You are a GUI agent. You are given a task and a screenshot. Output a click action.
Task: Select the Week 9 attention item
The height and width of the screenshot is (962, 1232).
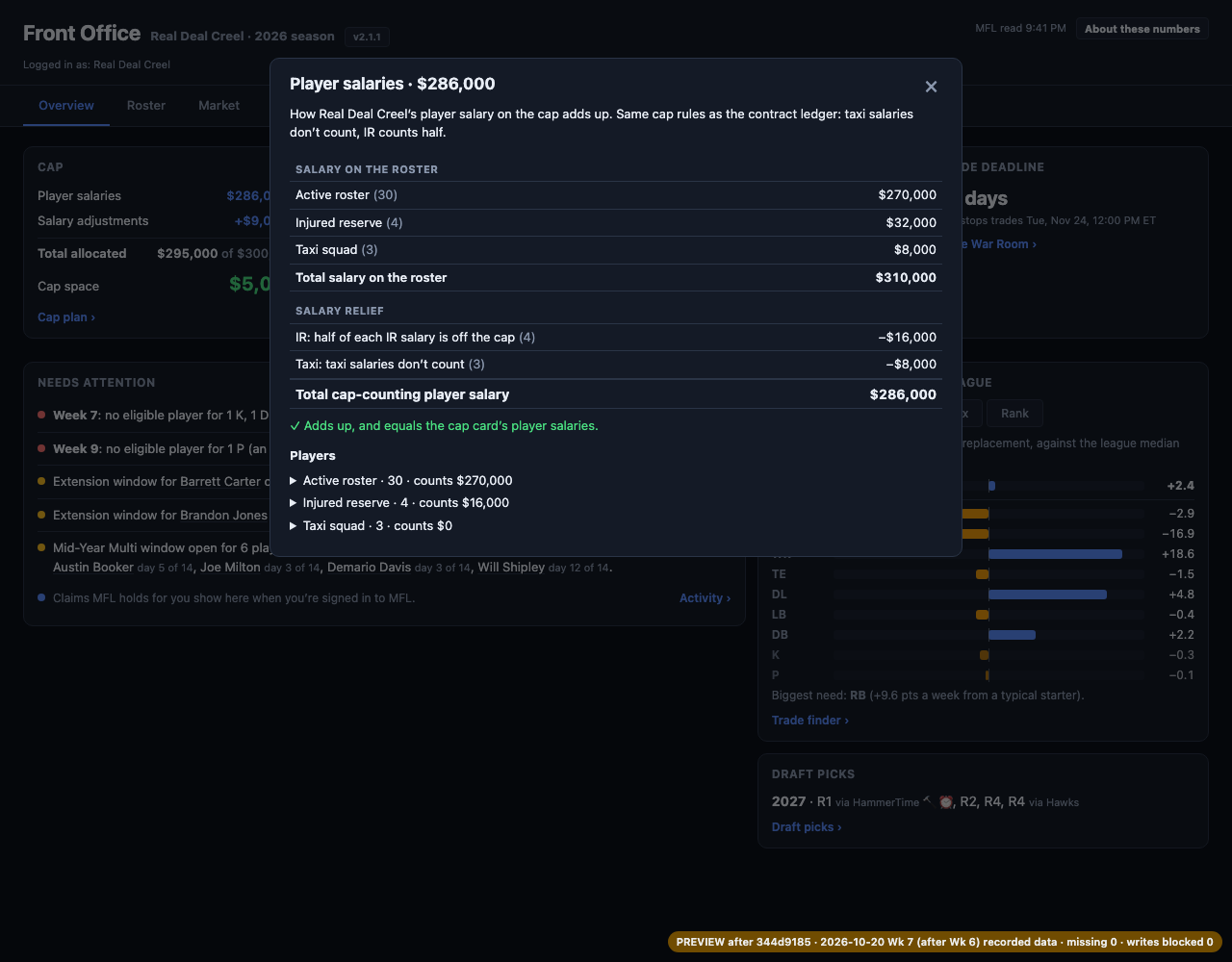[x=154, y=449]
